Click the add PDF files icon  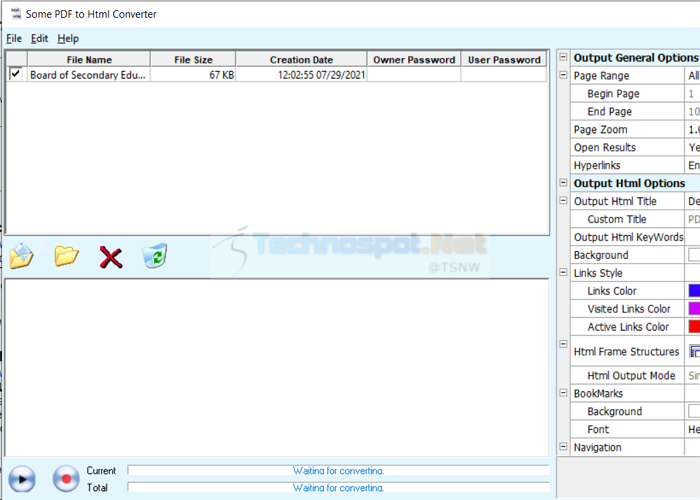(21, 256)
